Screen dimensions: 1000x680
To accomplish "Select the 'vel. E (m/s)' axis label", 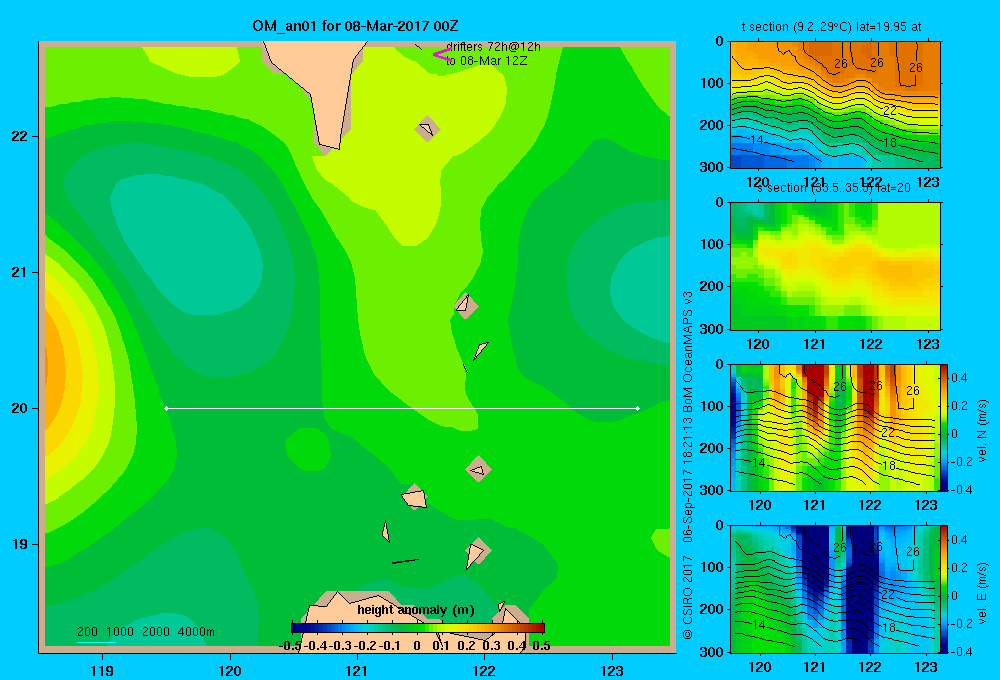I will coord(982,592).
